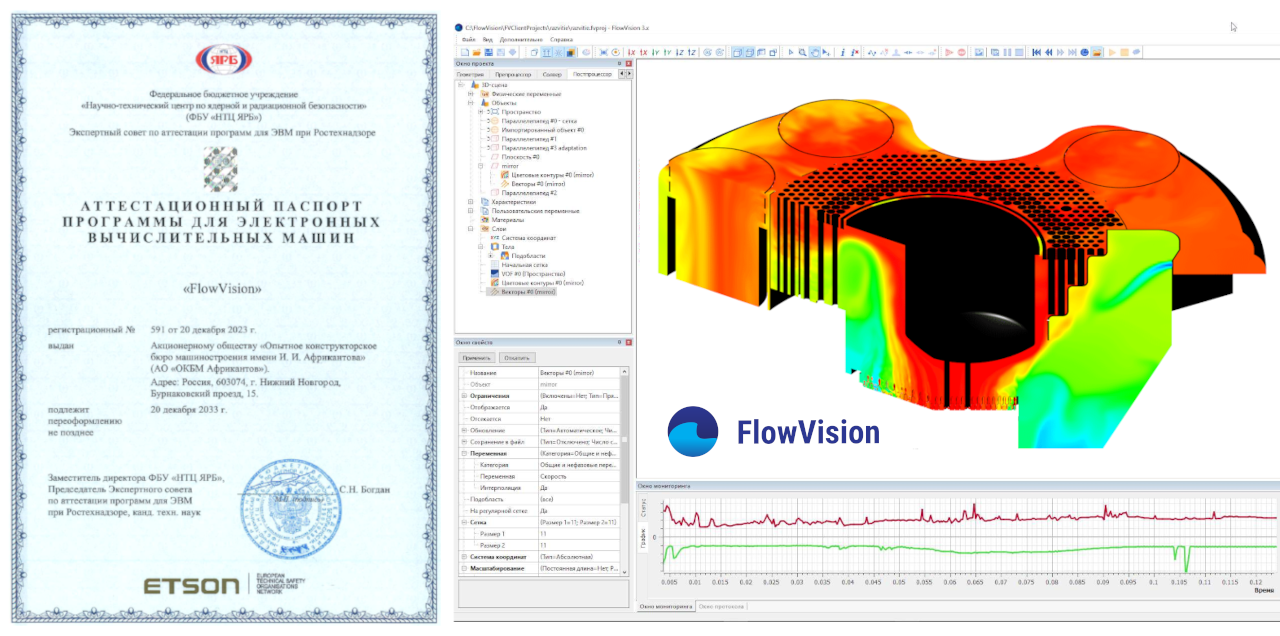Screen dimensions: 1280x636
Task: Open the Дополнительно menu
Action: [x=521, y=39]
